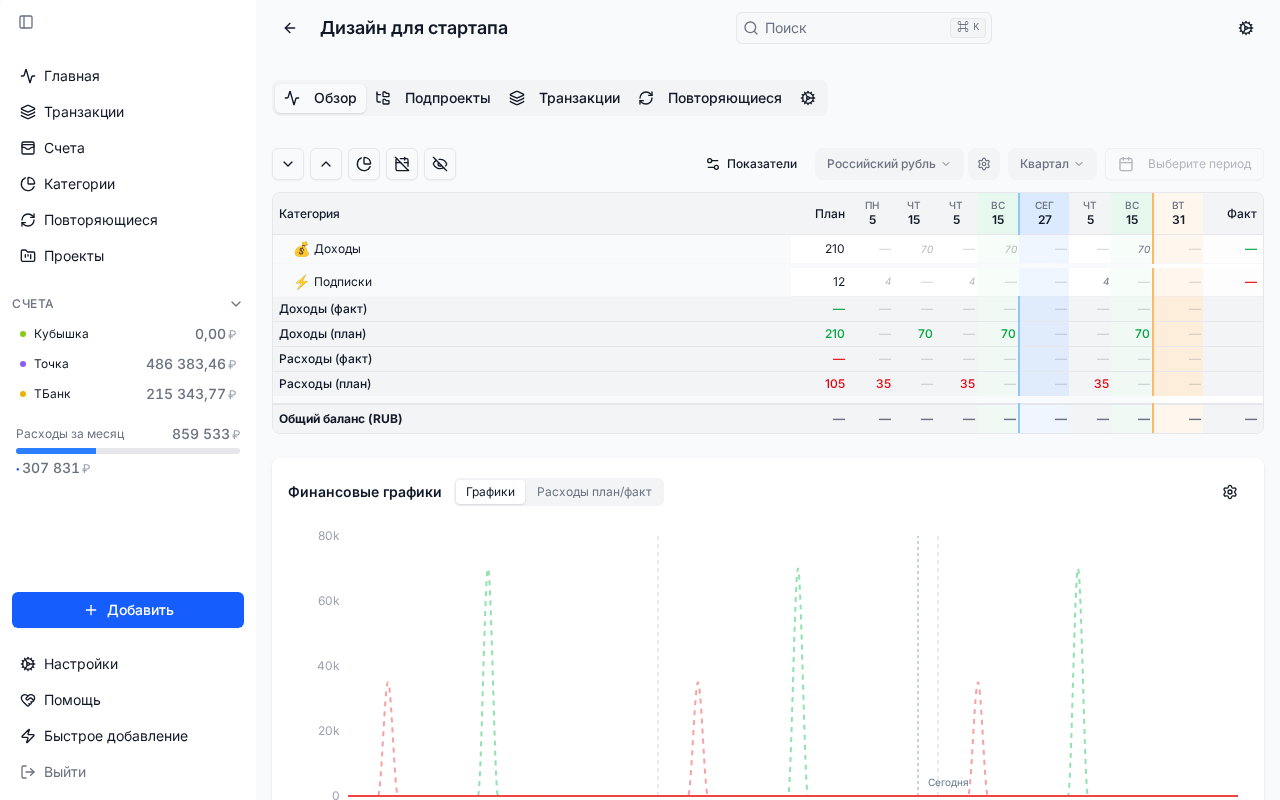This screenshot has height=800, width=1280.
Task: Open the Квартал period dropdown
Action: (1052, 164)
